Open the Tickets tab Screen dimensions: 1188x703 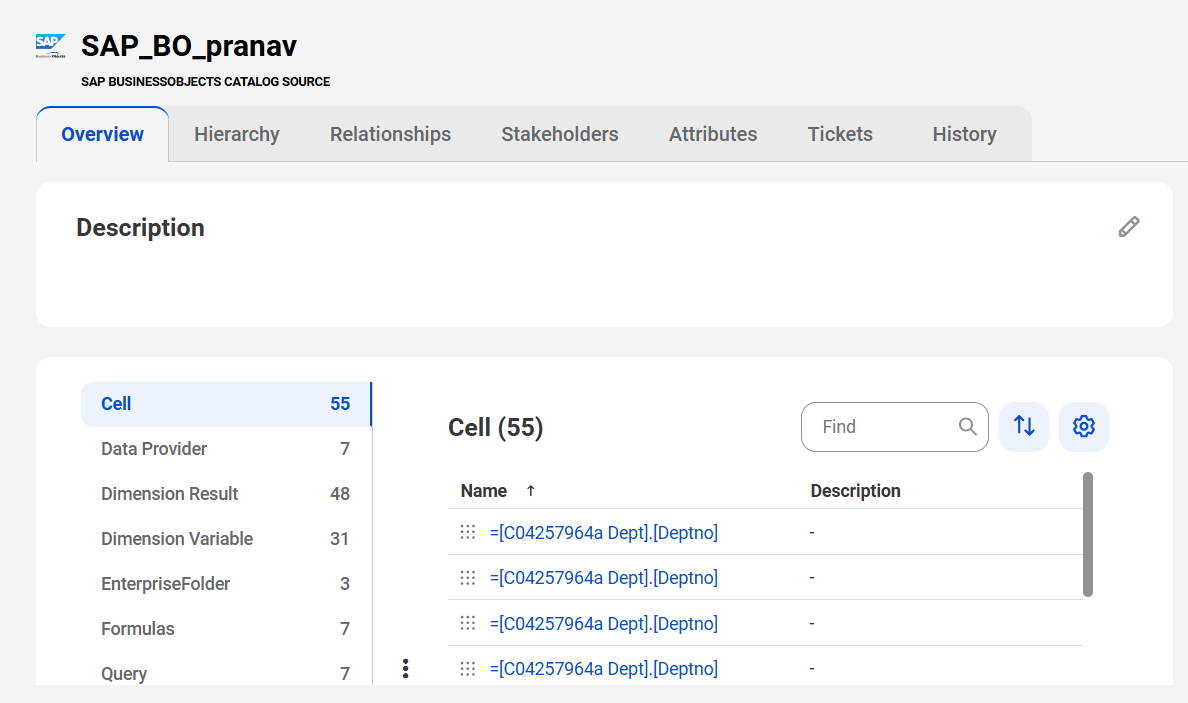click(840, 134)
